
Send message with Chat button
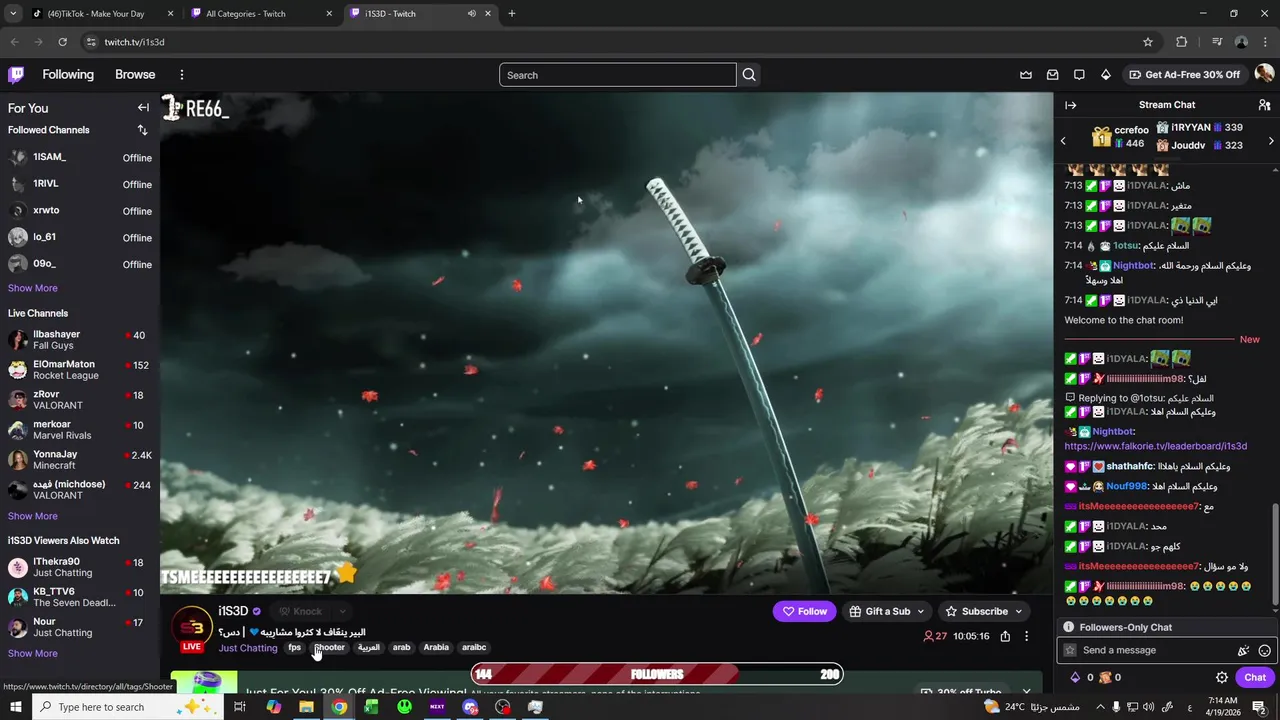(1255, 677)
